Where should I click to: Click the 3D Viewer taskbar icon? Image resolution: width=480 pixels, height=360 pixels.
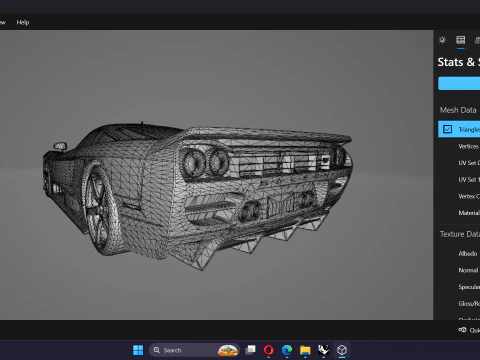coord(342,350)
